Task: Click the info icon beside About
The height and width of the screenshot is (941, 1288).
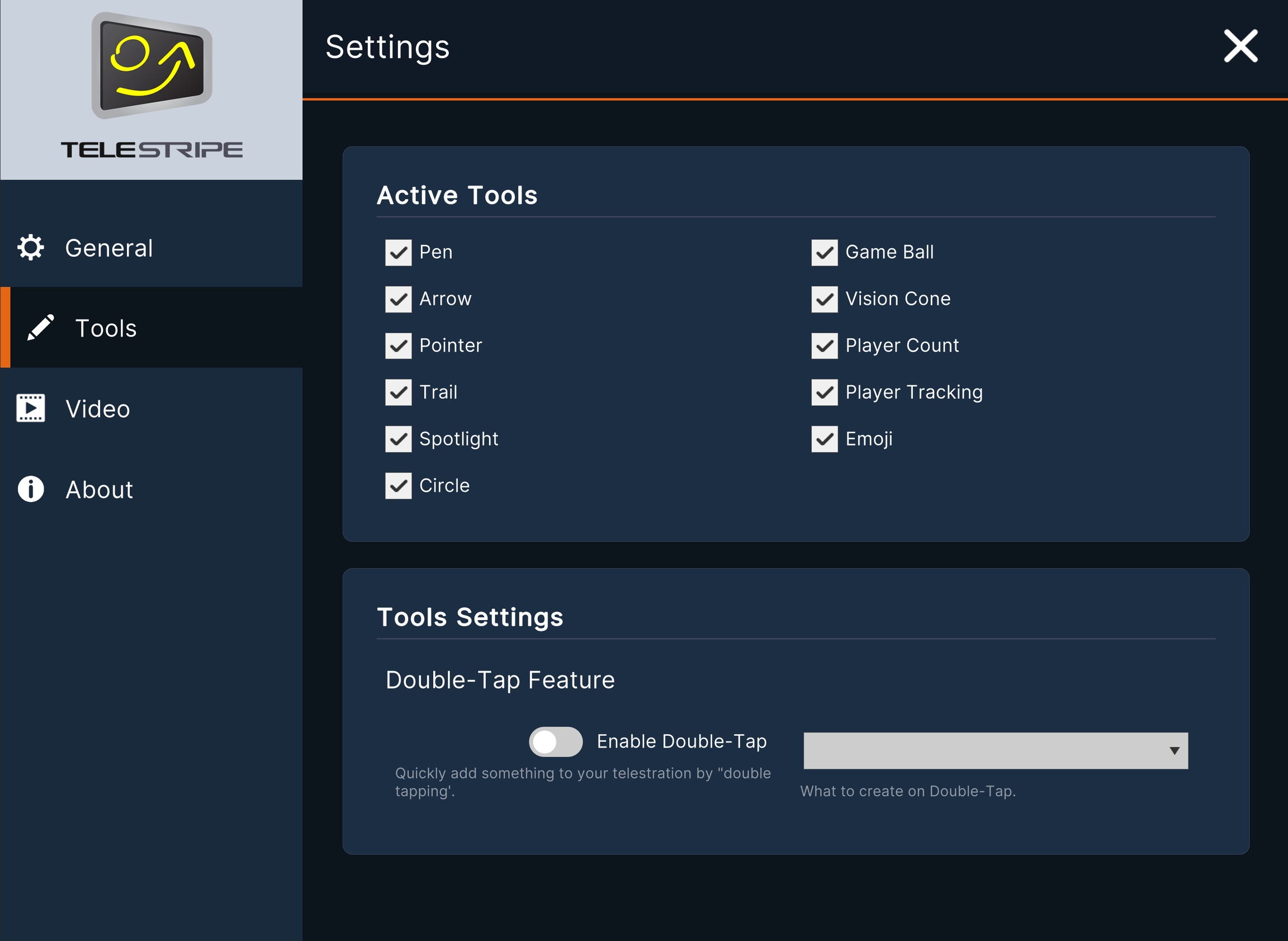Action: [x=31, y=489]
